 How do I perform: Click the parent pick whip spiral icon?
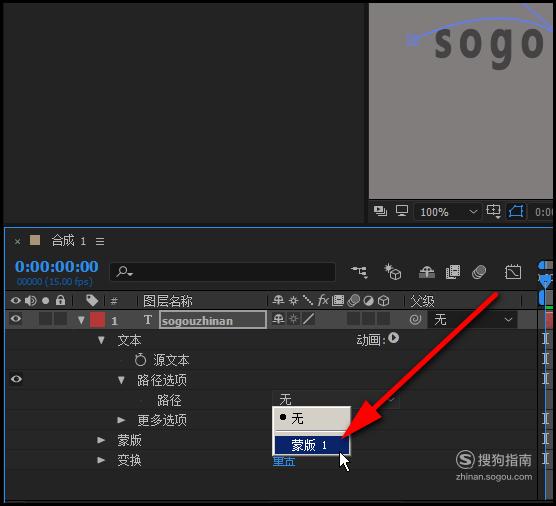[x=415, y=319]
